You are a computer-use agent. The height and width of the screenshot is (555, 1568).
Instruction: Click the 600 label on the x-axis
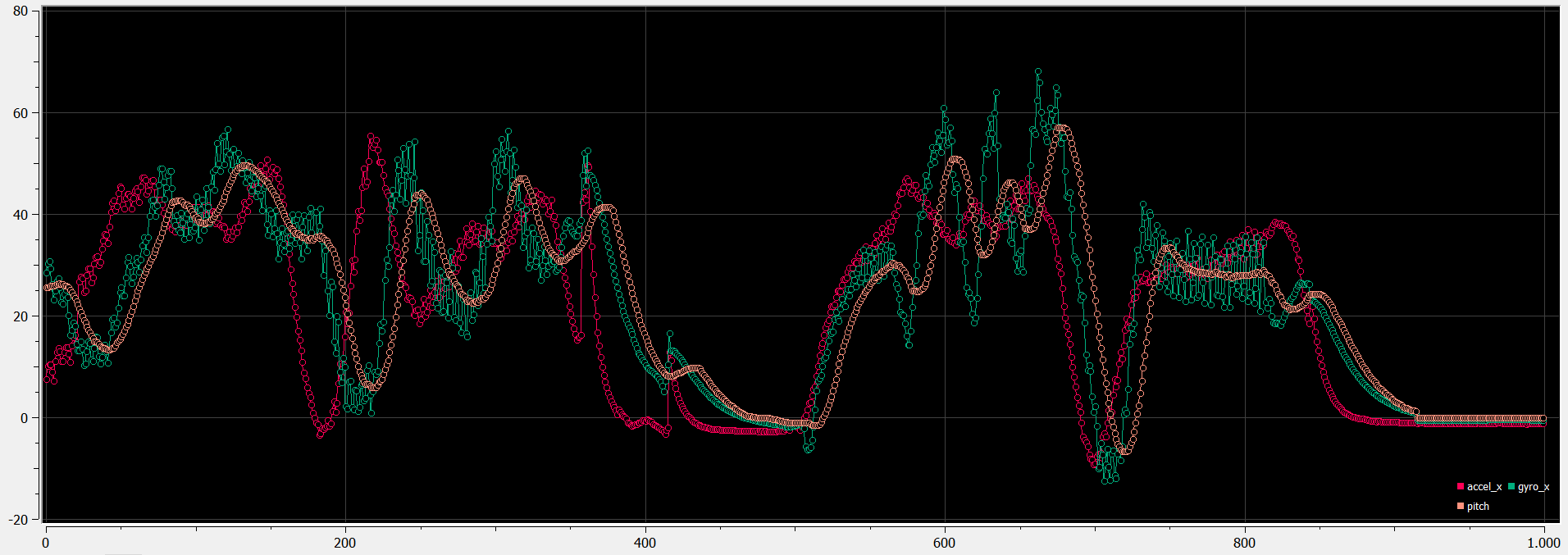click(945, 543)
